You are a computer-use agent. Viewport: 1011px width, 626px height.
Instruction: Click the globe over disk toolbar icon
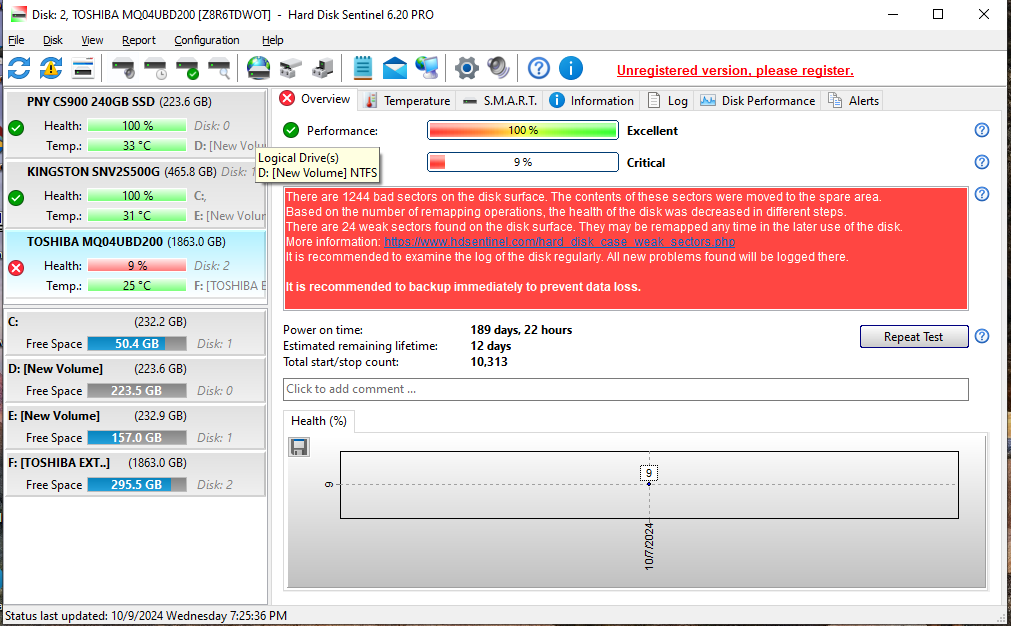(259, 68)
